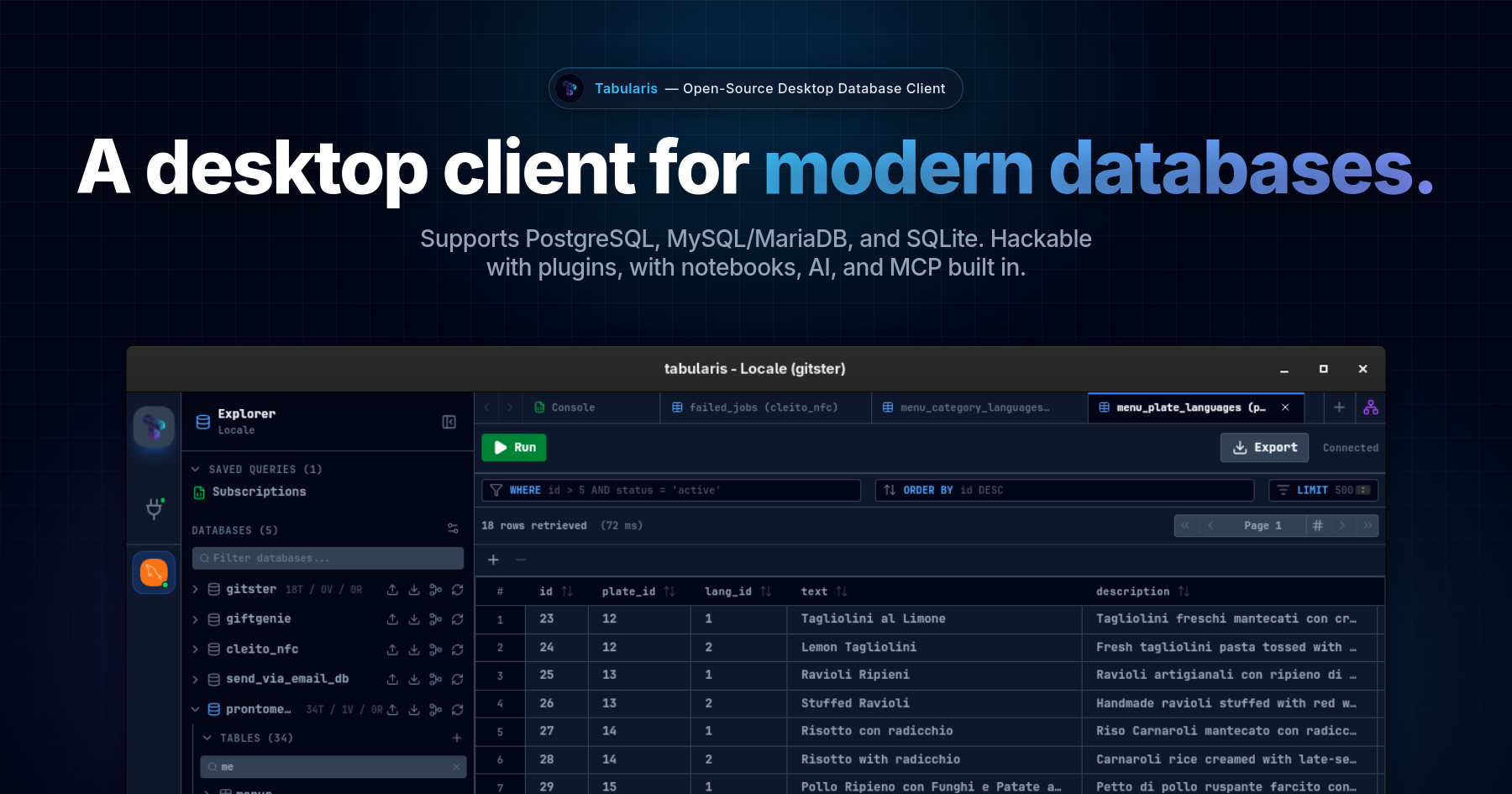Select the cell 'Risotto con radicchio'

pos(934,731)
